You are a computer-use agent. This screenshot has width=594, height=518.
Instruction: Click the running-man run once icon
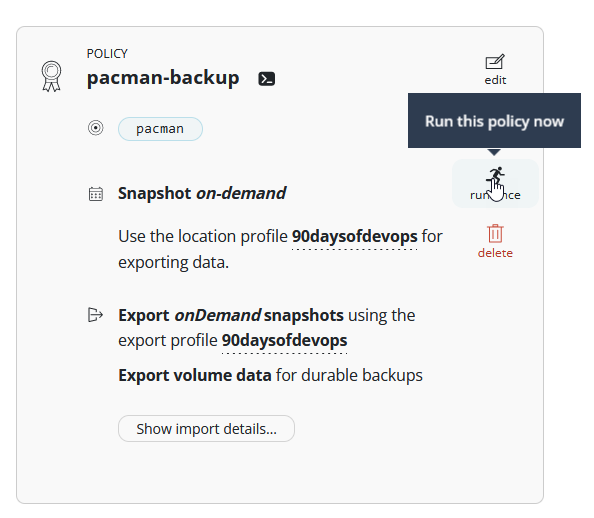coord(495,175)
